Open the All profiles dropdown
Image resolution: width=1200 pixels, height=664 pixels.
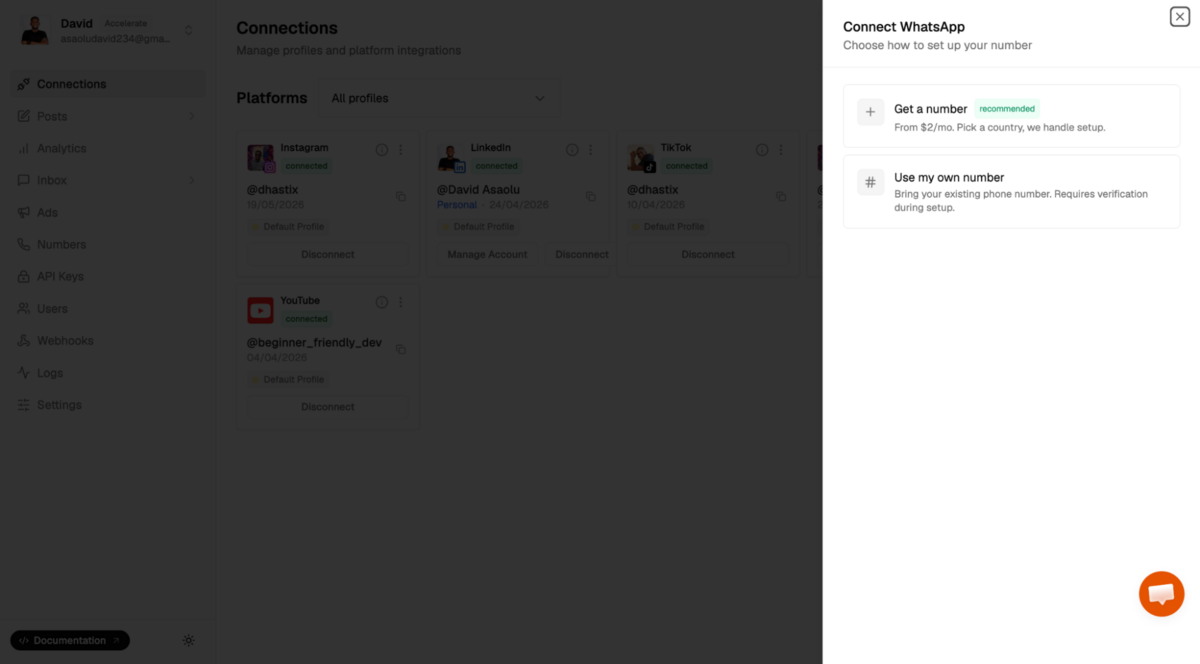point(439,98)
